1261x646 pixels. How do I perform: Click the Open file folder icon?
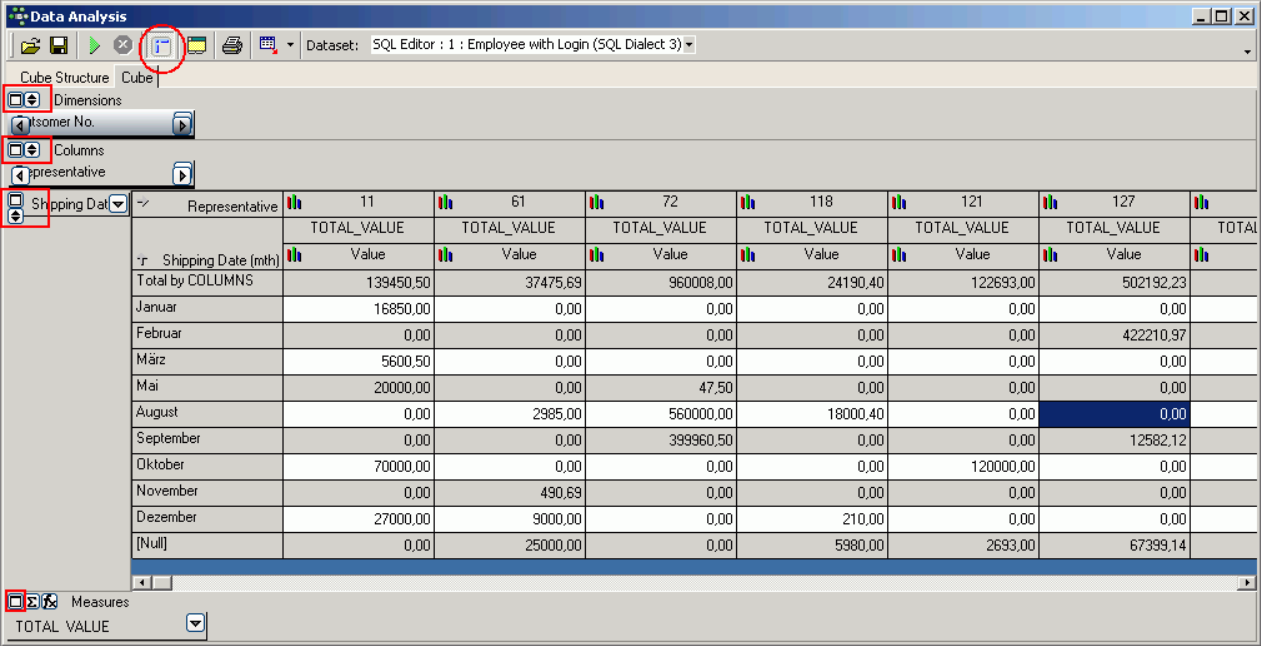point(30,45)
